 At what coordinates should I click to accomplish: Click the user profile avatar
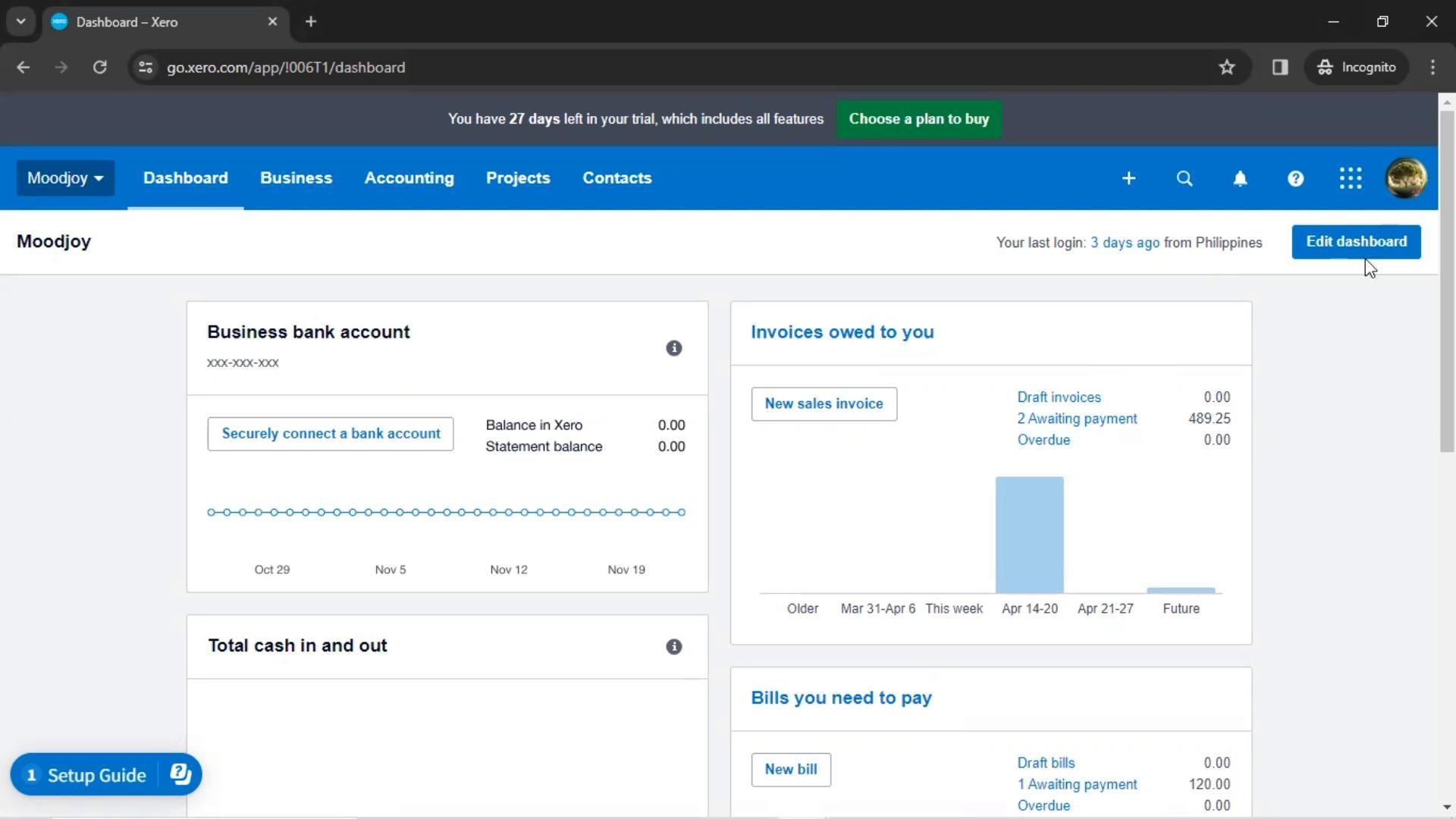tap(1406, 178)
